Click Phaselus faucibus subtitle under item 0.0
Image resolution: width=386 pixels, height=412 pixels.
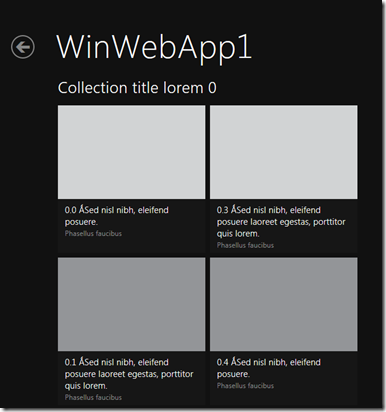coord(93,233)
